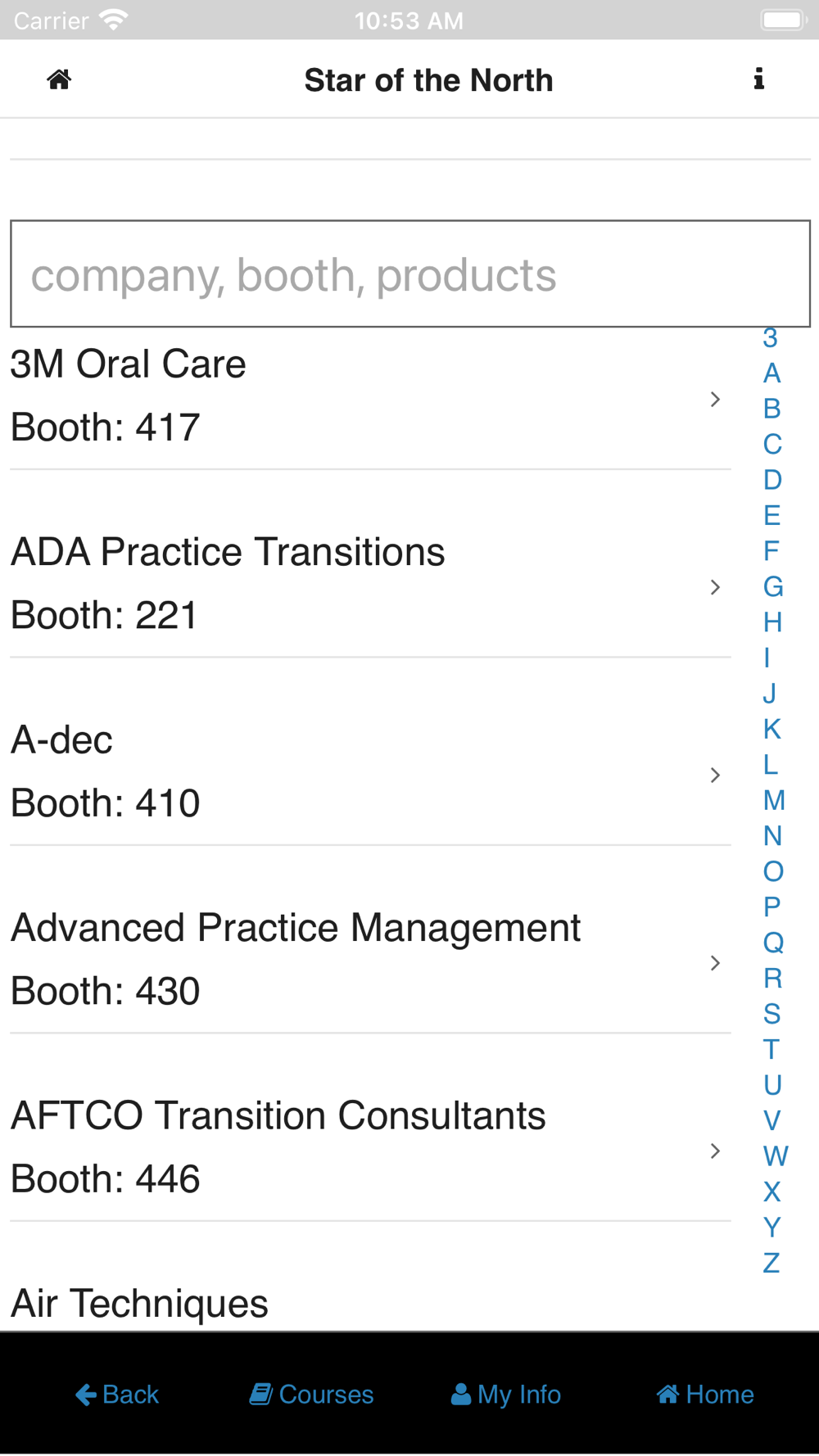Jump to the 3 index entry

pos(771,337)
